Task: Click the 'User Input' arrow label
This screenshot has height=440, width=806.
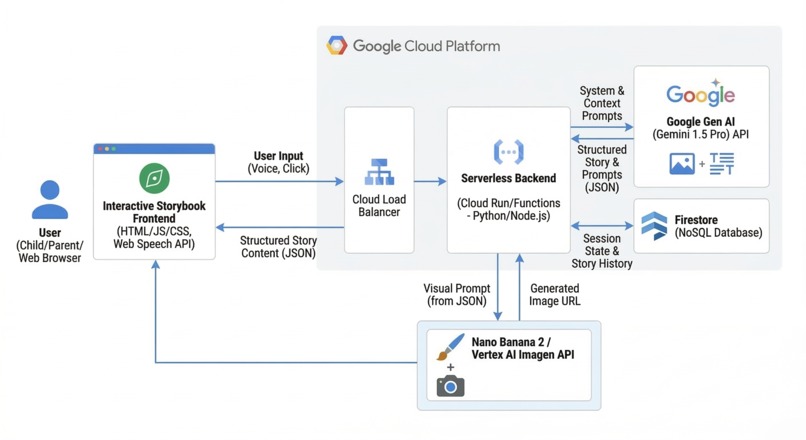Action: pyautogui.click(x=279, y=156)
